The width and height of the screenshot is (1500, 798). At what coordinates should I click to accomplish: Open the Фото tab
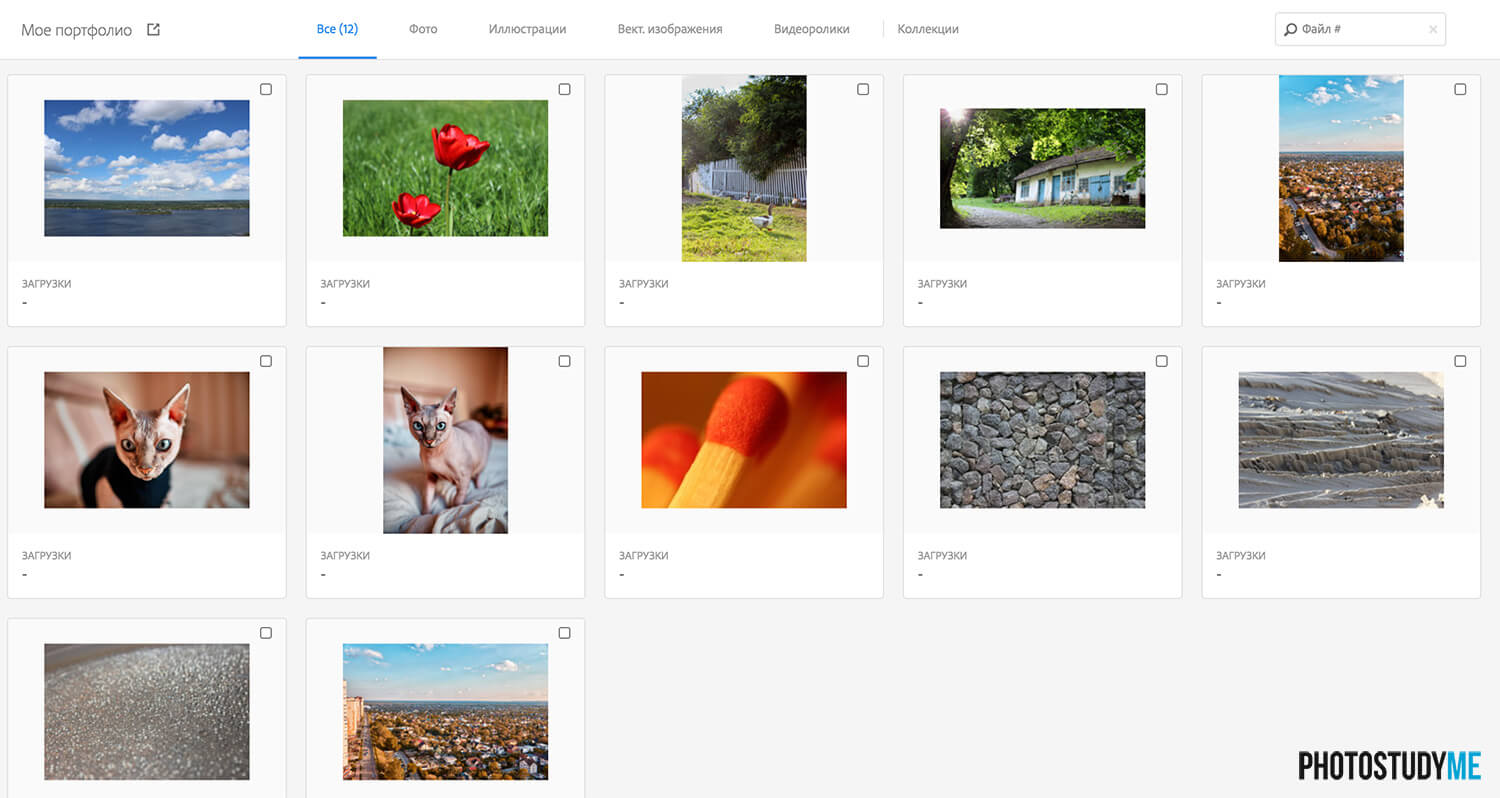click(423, 29)
